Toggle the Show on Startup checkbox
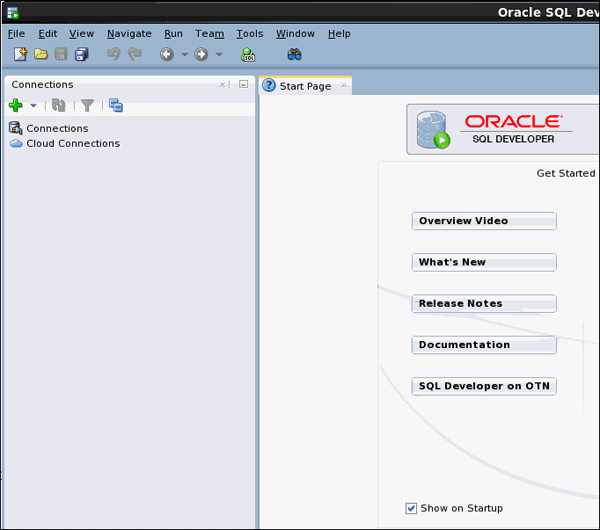The height and width of the screenshot is (530, 600). (411, 508)
